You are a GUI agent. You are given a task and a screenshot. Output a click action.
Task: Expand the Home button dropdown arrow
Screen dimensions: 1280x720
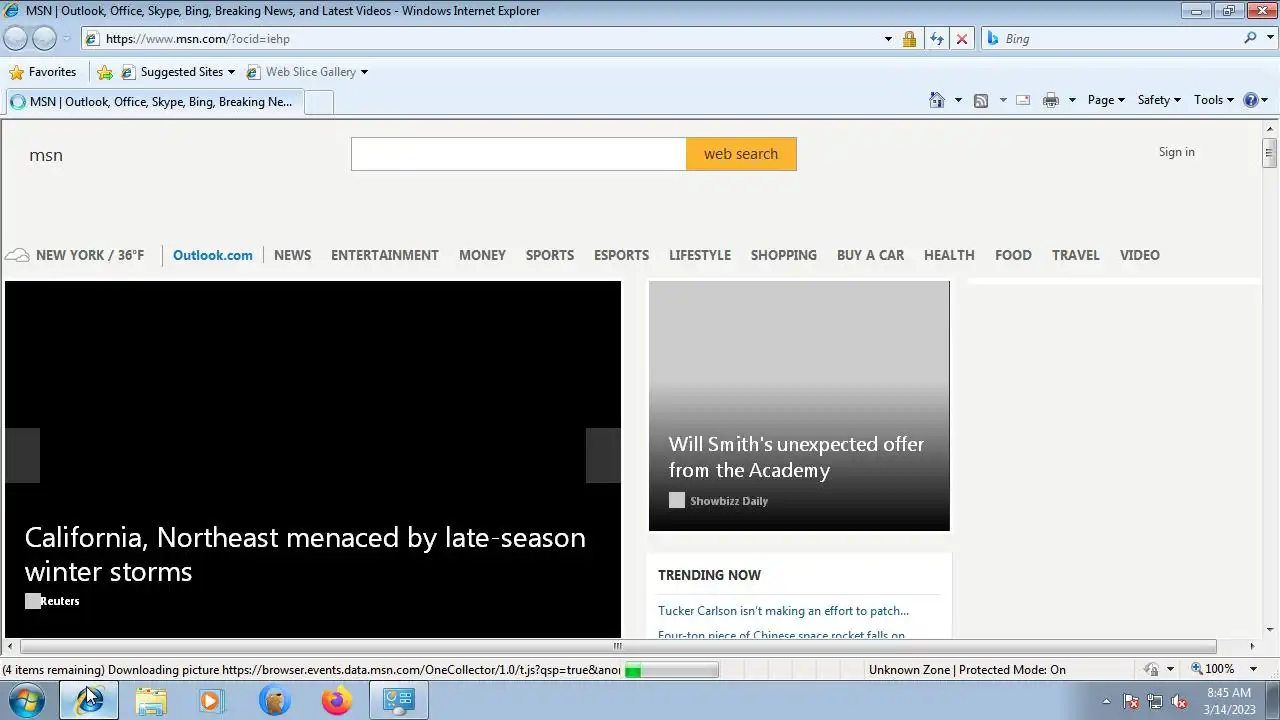tap(958, 100)
